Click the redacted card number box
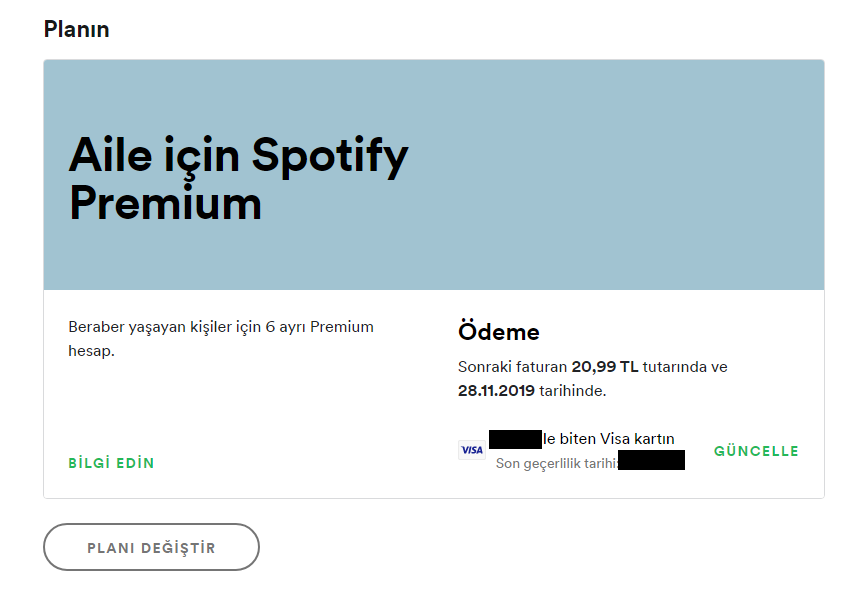Screen dimensions: 863x611 tap(515, 439)
